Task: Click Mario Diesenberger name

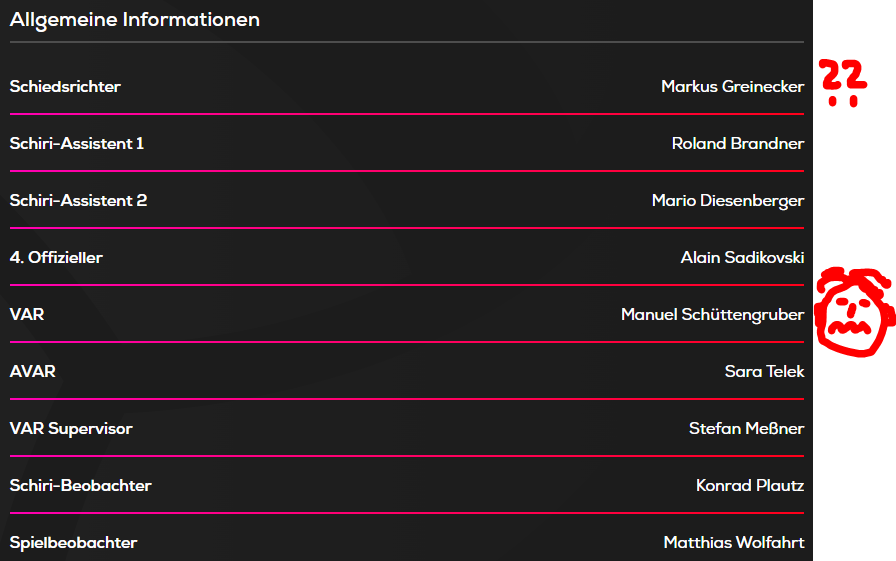Action: (727, 201)
